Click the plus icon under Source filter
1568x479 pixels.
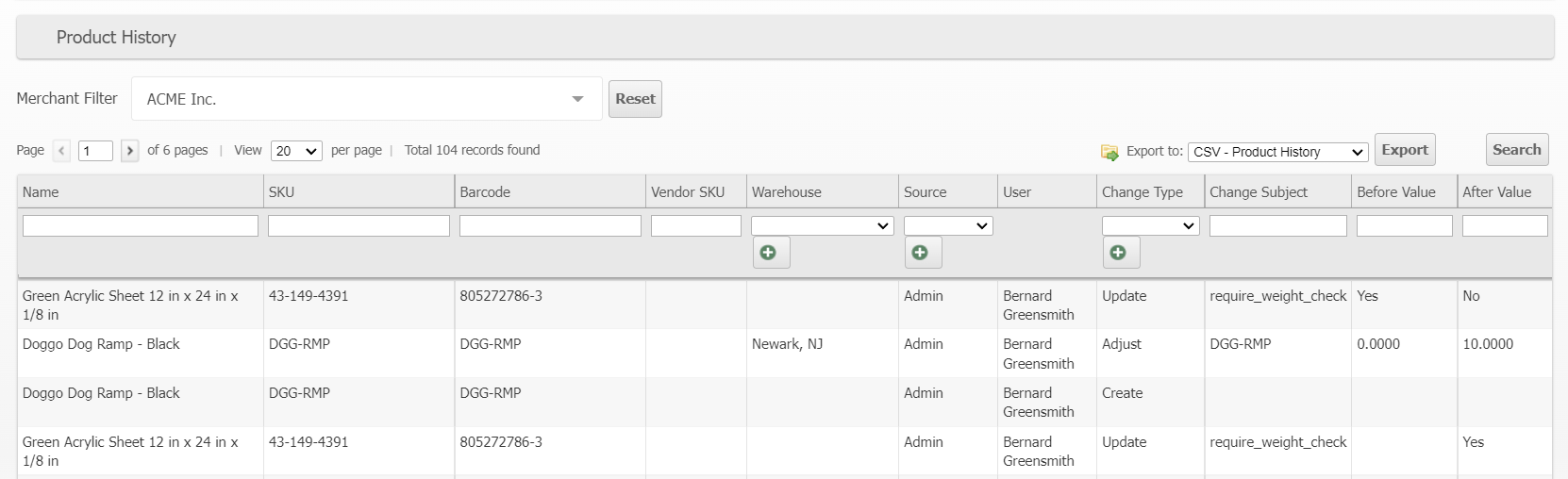922,253
